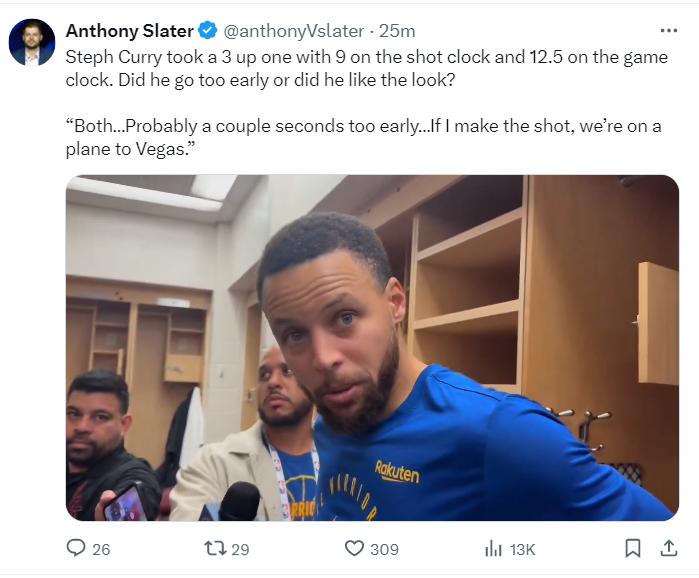Share the tweet using the upload arrow icon

[669, 548]
